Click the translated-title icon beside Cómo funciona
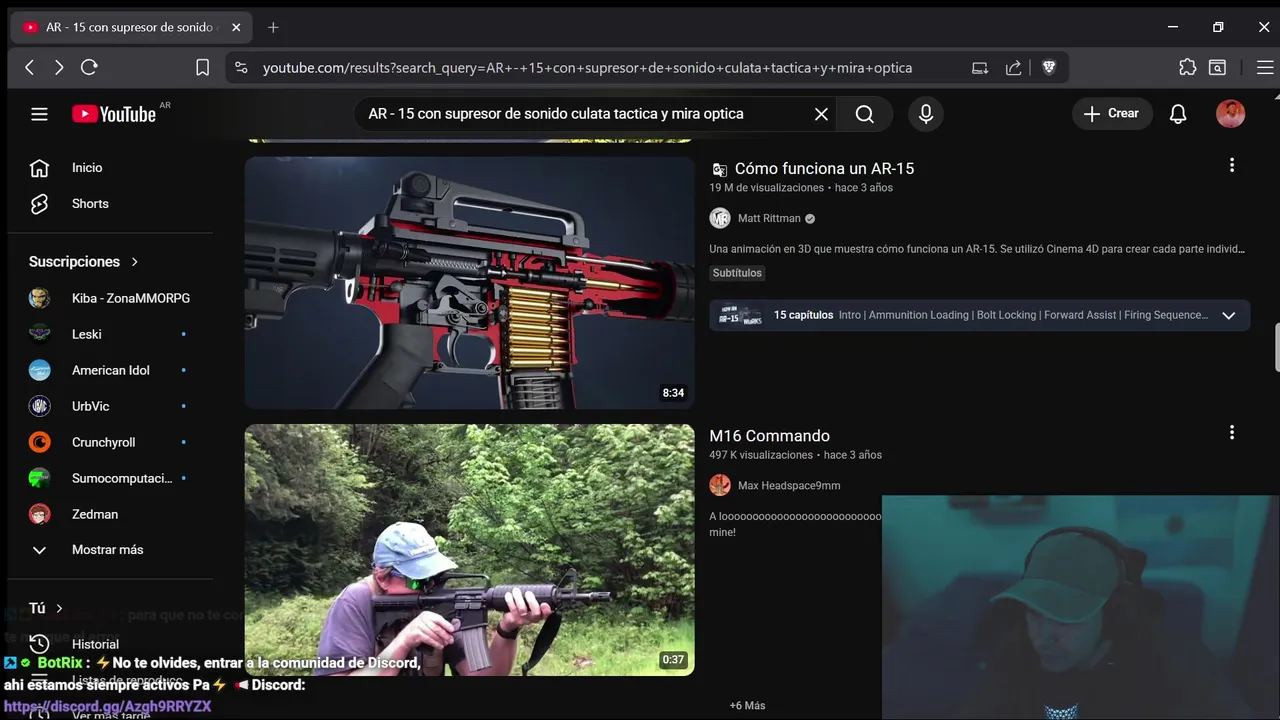 click(719, 170)
